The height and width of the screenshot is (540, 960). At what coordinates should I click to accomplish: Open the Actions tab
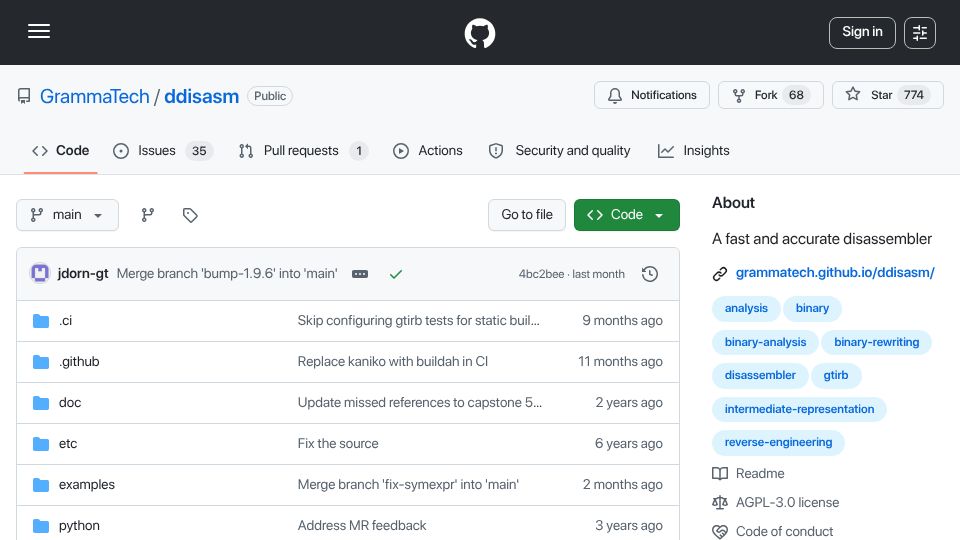click(428, 151)
